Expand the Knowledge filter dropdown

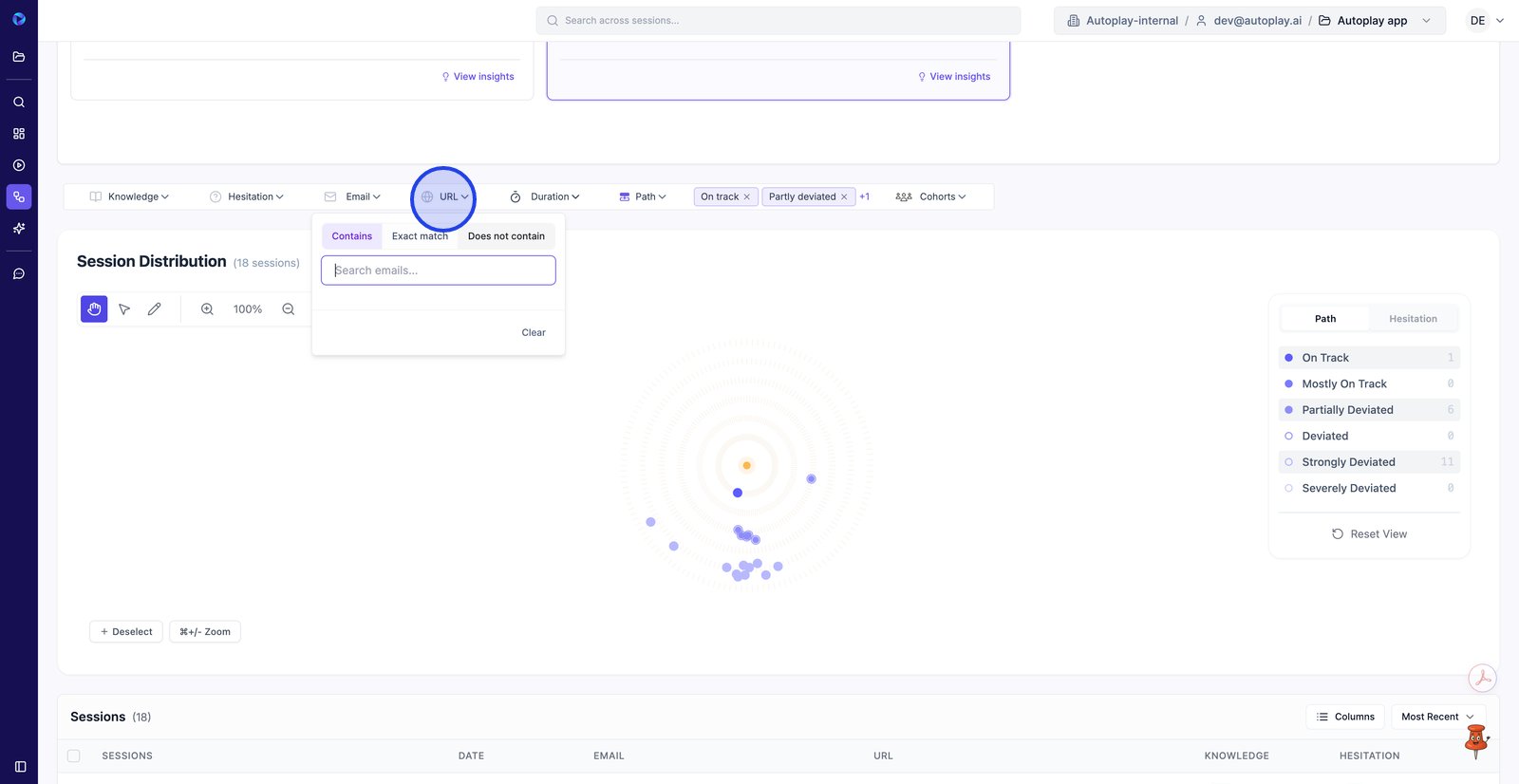click(x=129, y=196)
